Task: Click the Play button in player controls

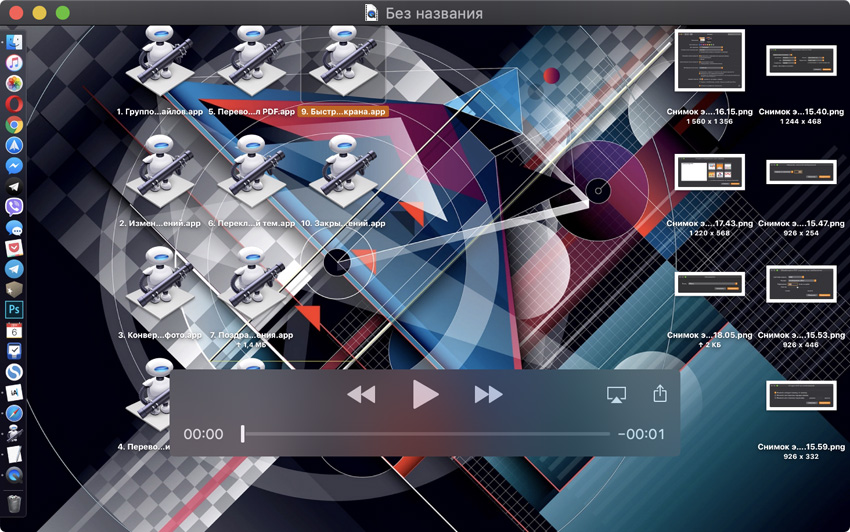Action: (x=426, y=394)
